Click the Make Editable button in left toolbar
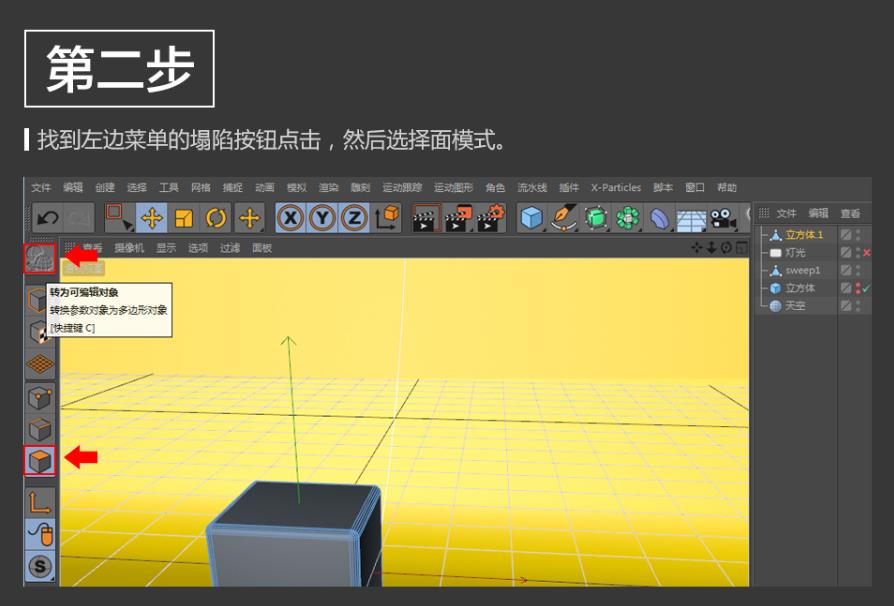This screenshot has height=606, width=894. [39, 258]
